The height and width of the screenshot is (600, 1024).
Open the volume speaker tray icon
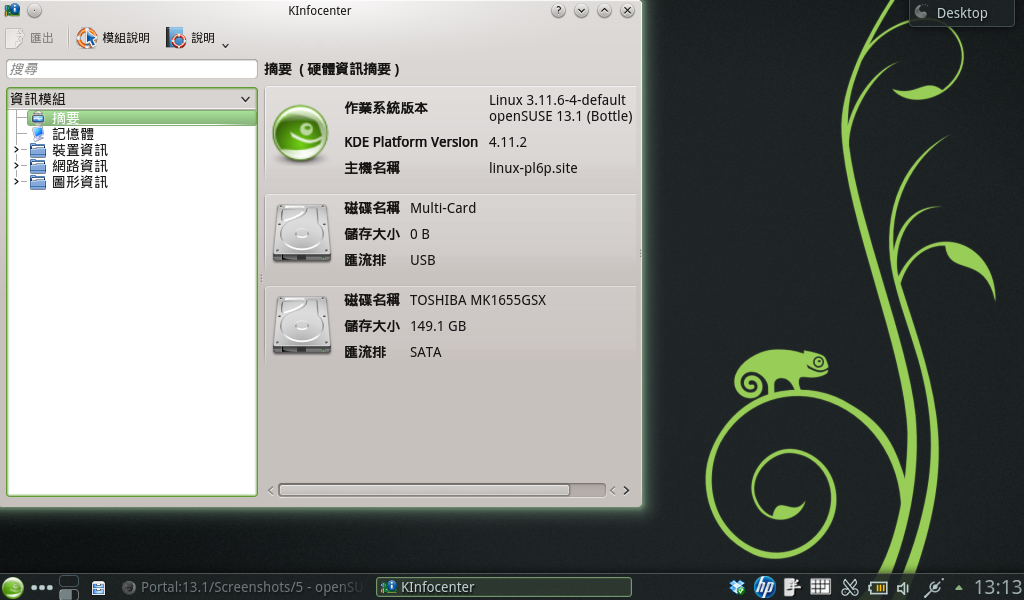904,587
